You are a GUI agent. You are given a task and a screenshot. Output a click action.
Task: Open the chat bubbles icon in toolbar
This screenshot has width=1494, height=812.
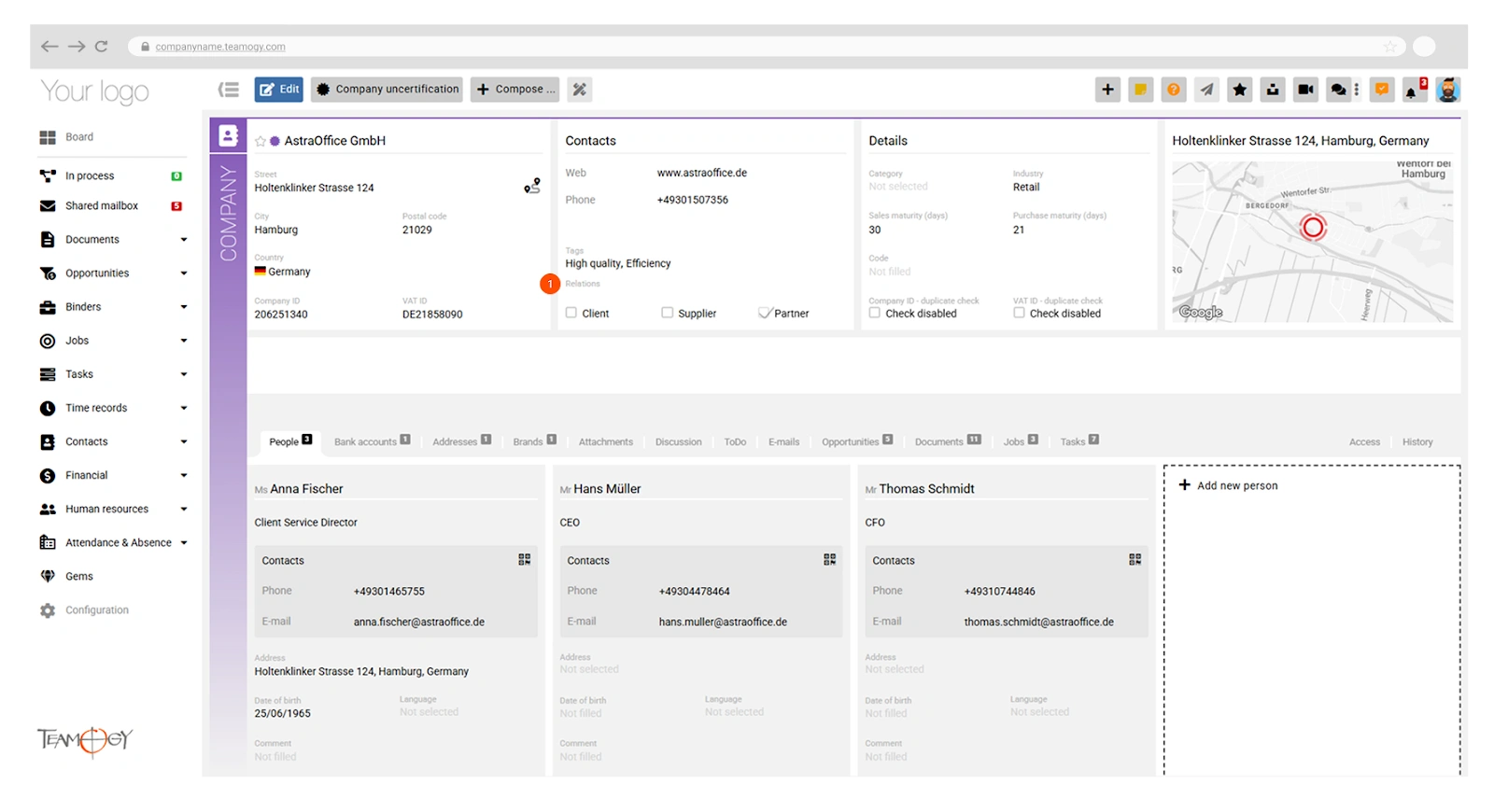(1338, 90)
